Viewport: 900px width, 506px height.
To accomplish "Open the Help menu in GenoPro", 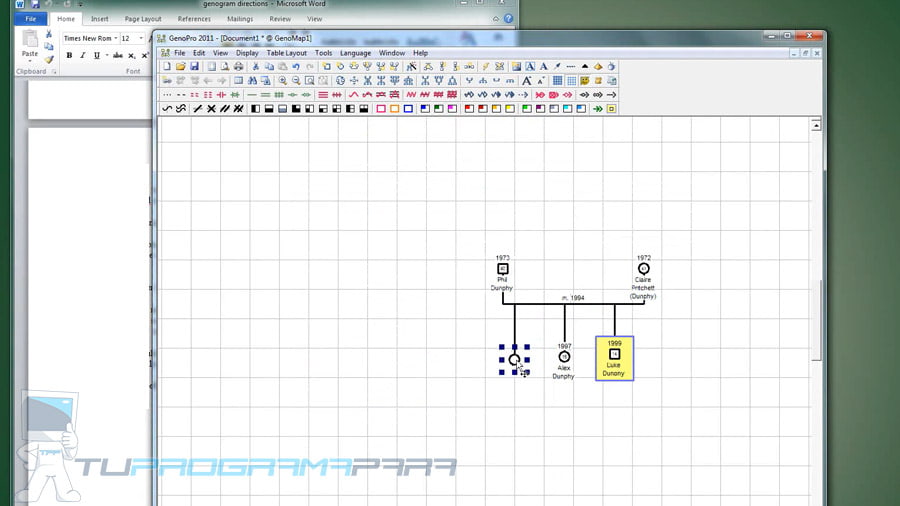I will tap(420, 53).
